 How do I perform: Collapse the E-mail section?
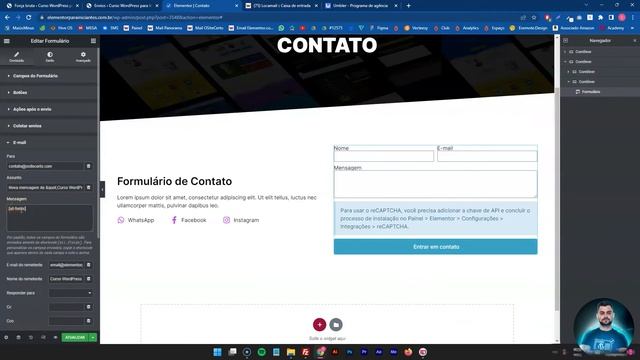click(x=49, y=142)
